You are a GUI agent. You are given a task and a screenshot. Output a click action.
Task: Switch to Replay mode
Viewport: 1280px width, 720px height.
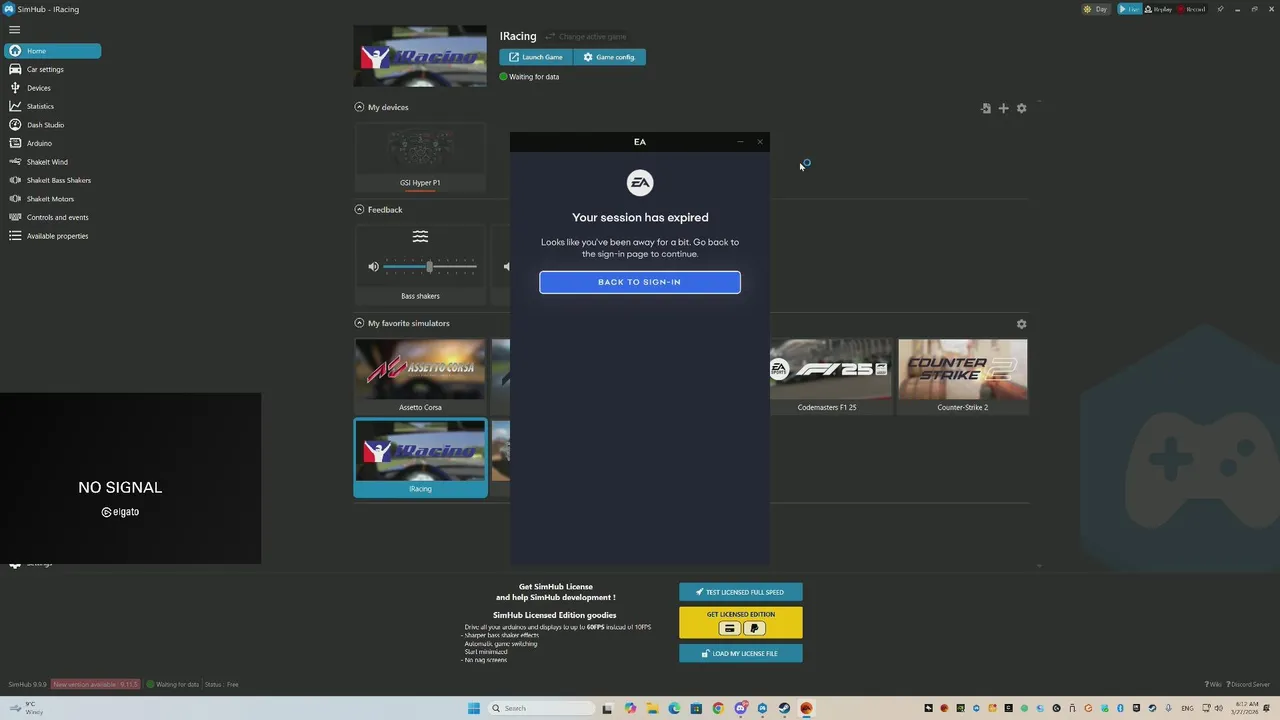(x=1158, y=9)
